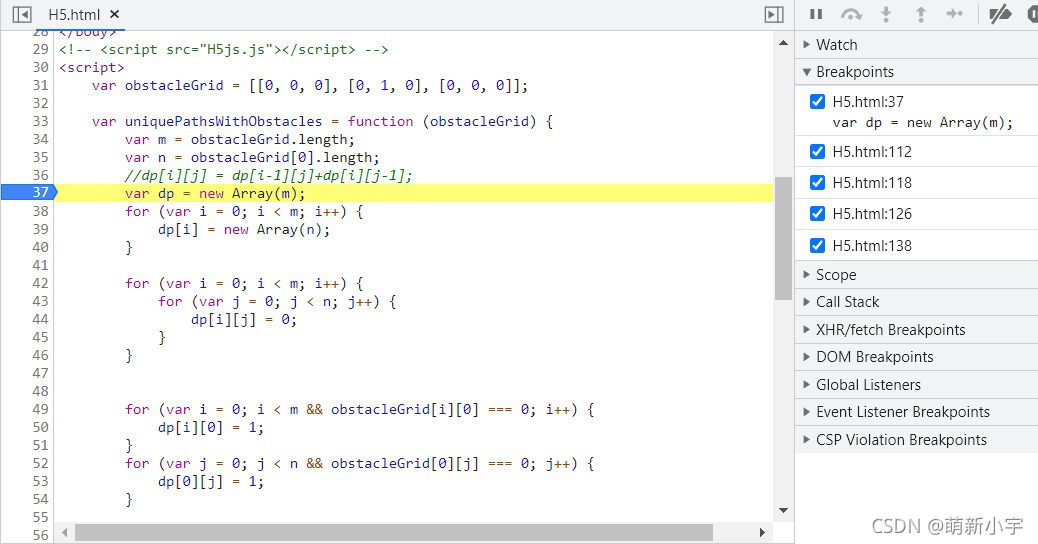
Task: Set breakpoint on line number 49
Action: coord(40,409)
